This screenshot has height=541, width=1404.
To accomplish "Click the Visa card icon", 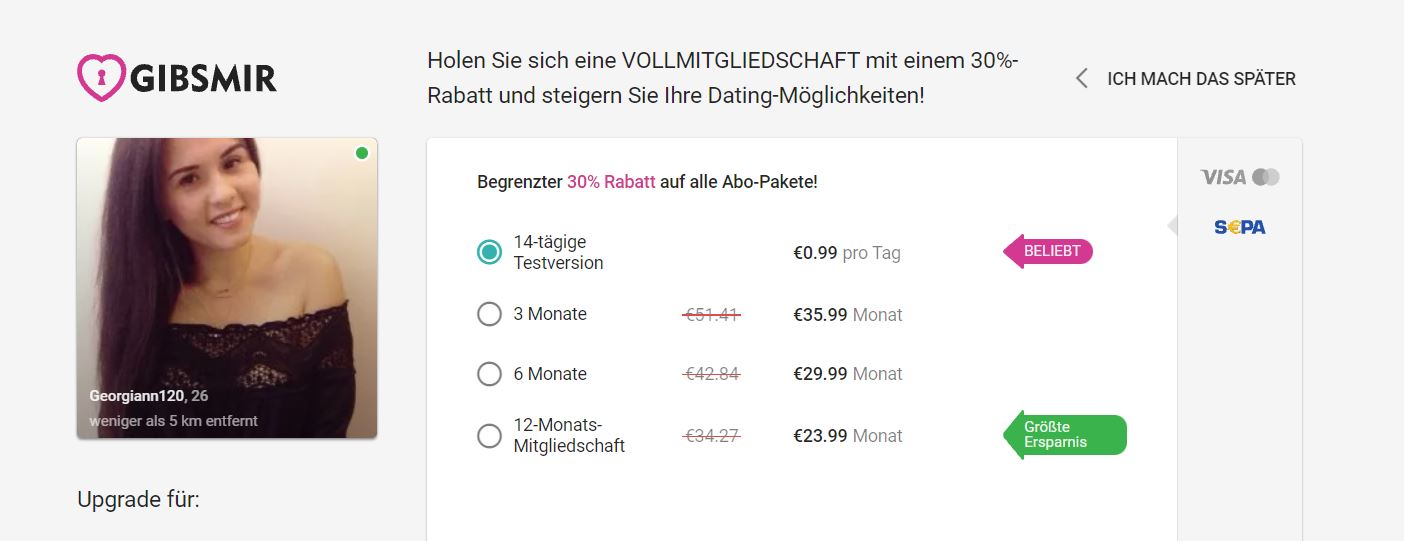I will click(x=1223, y=177).
